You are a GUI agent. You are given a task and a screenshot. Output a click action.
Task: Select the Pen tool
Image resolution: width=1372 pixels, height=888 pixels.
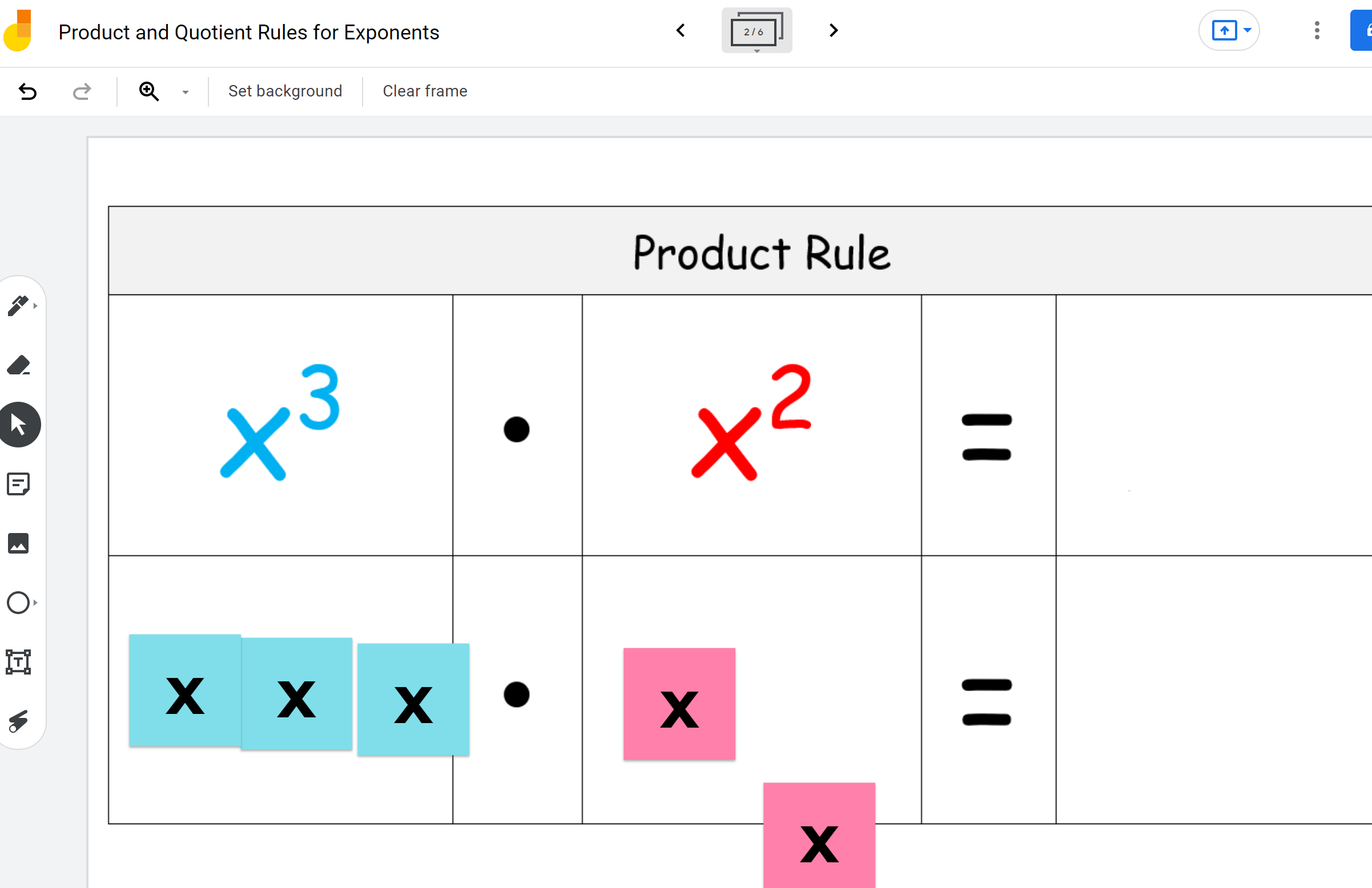click(x=18, y=305)
